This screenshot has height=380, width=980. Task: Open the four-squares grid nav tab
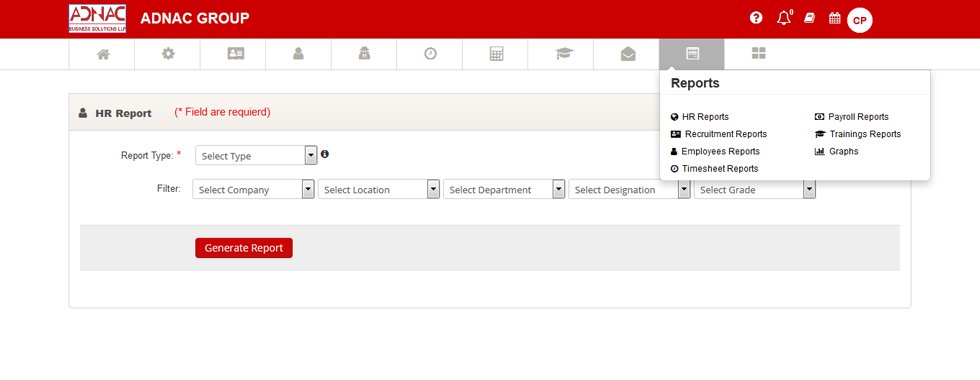point(758,54)
